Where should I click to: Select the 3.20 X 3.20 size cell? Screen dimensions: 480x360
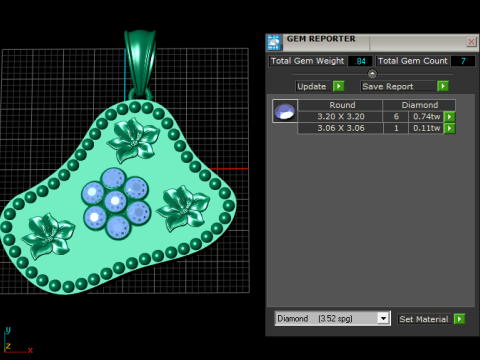pyautogui.click(x=340, y=117)
